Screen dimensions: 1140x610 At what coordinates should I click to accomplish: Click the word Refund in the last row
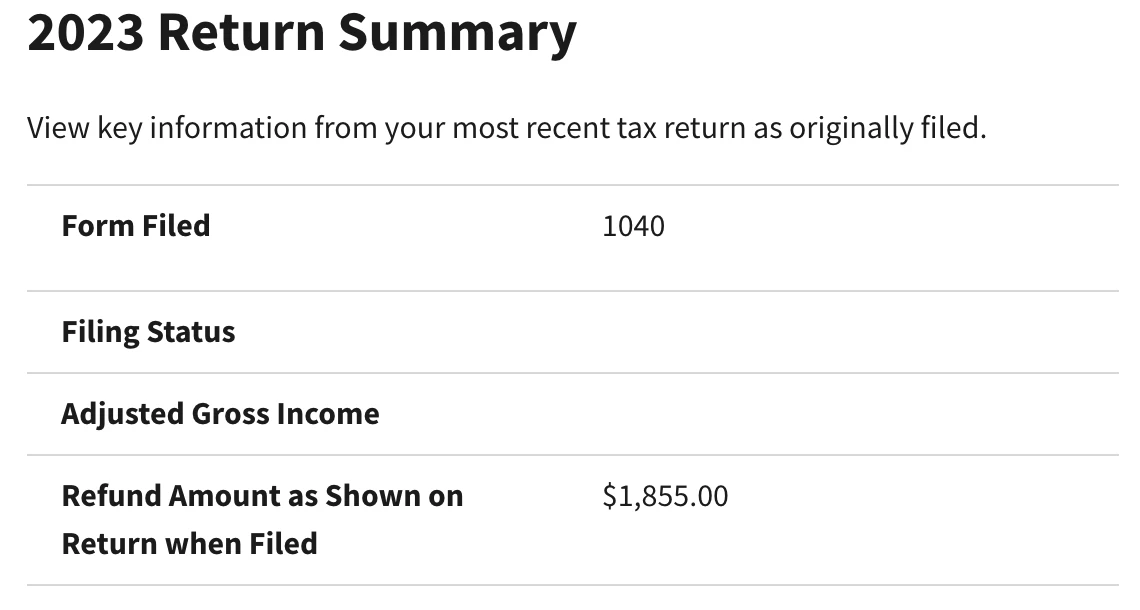[x=111, y=496]
